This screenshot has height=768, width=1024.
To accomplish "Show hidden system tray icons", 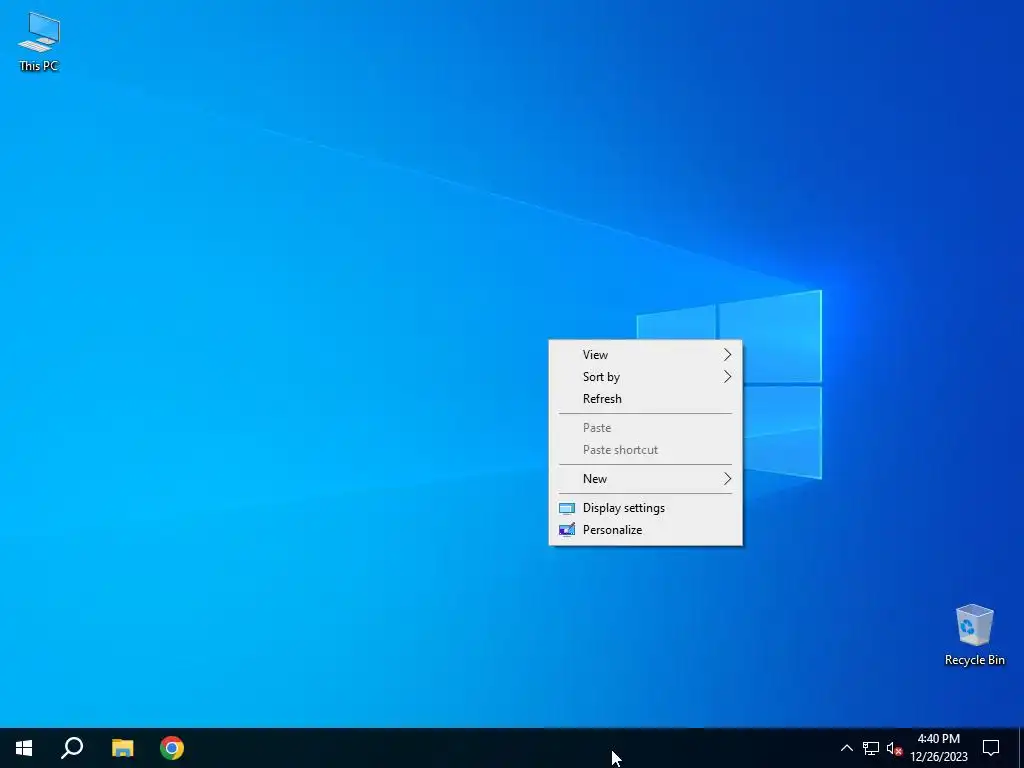I will click(846, 748).
